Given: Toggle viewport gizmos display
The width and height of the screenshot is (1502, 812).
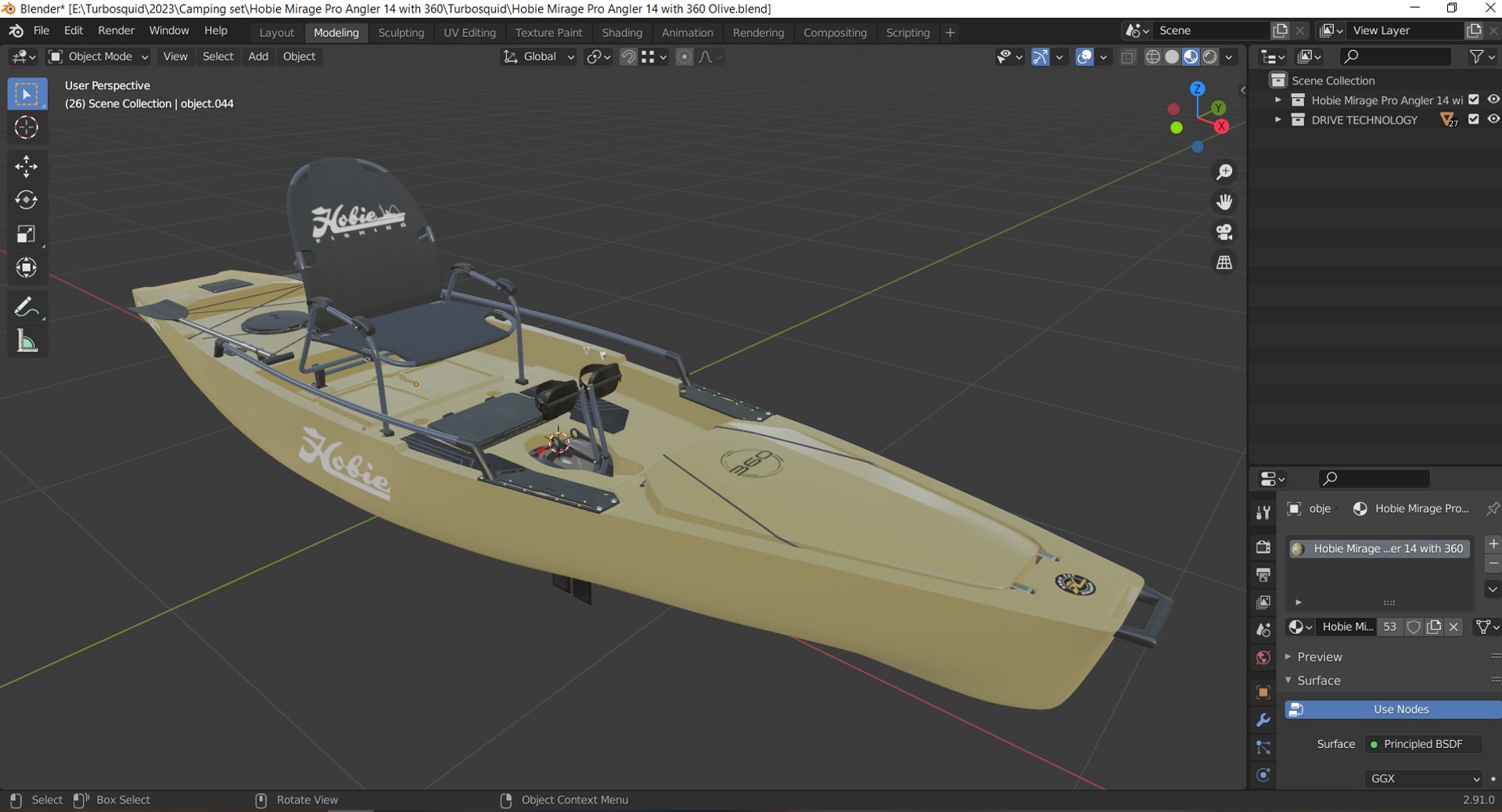Looking at the screenshot, I should coord(1040,56).
